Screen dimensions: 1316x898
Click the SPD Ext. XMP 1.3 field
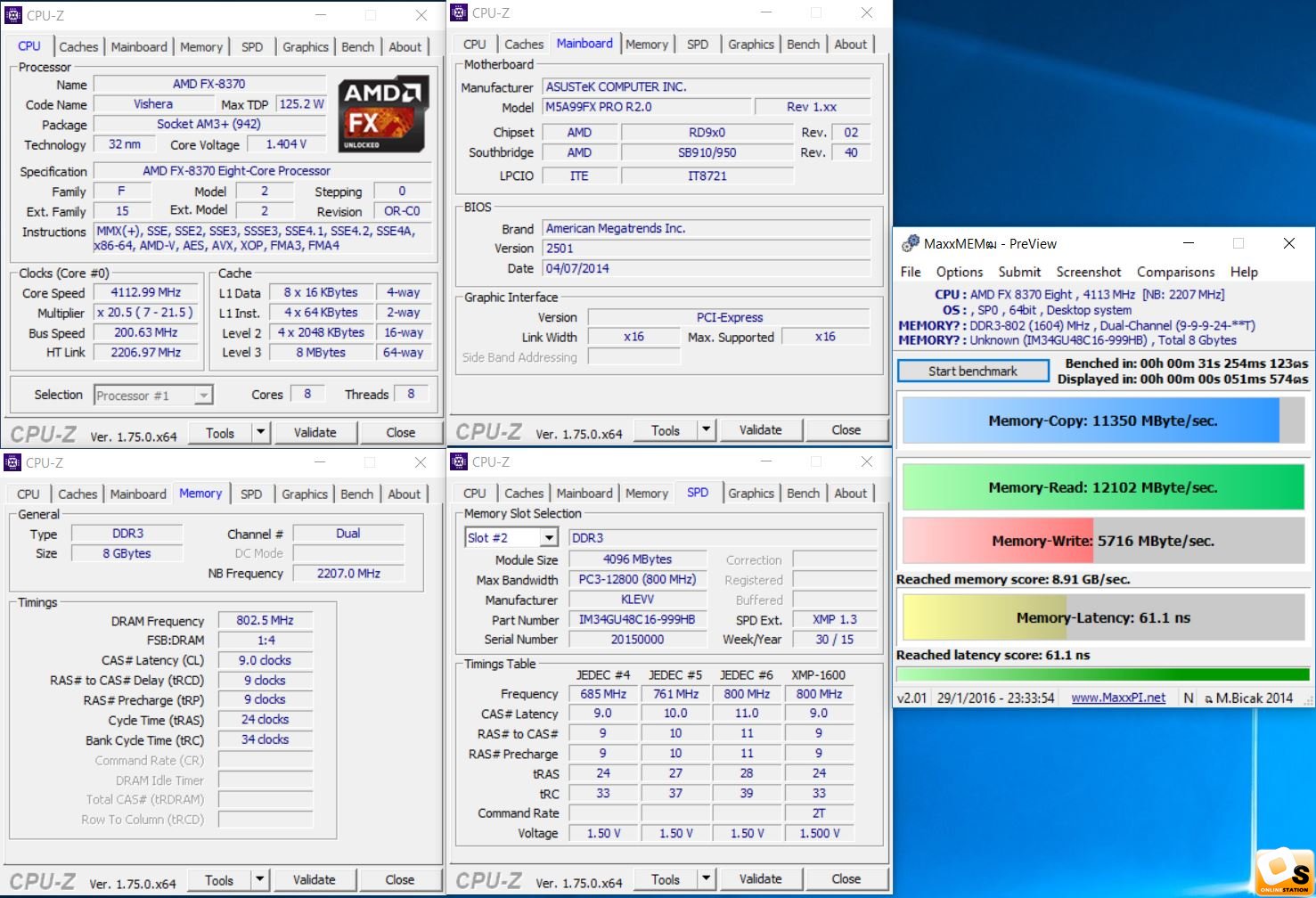coord(835,619)
